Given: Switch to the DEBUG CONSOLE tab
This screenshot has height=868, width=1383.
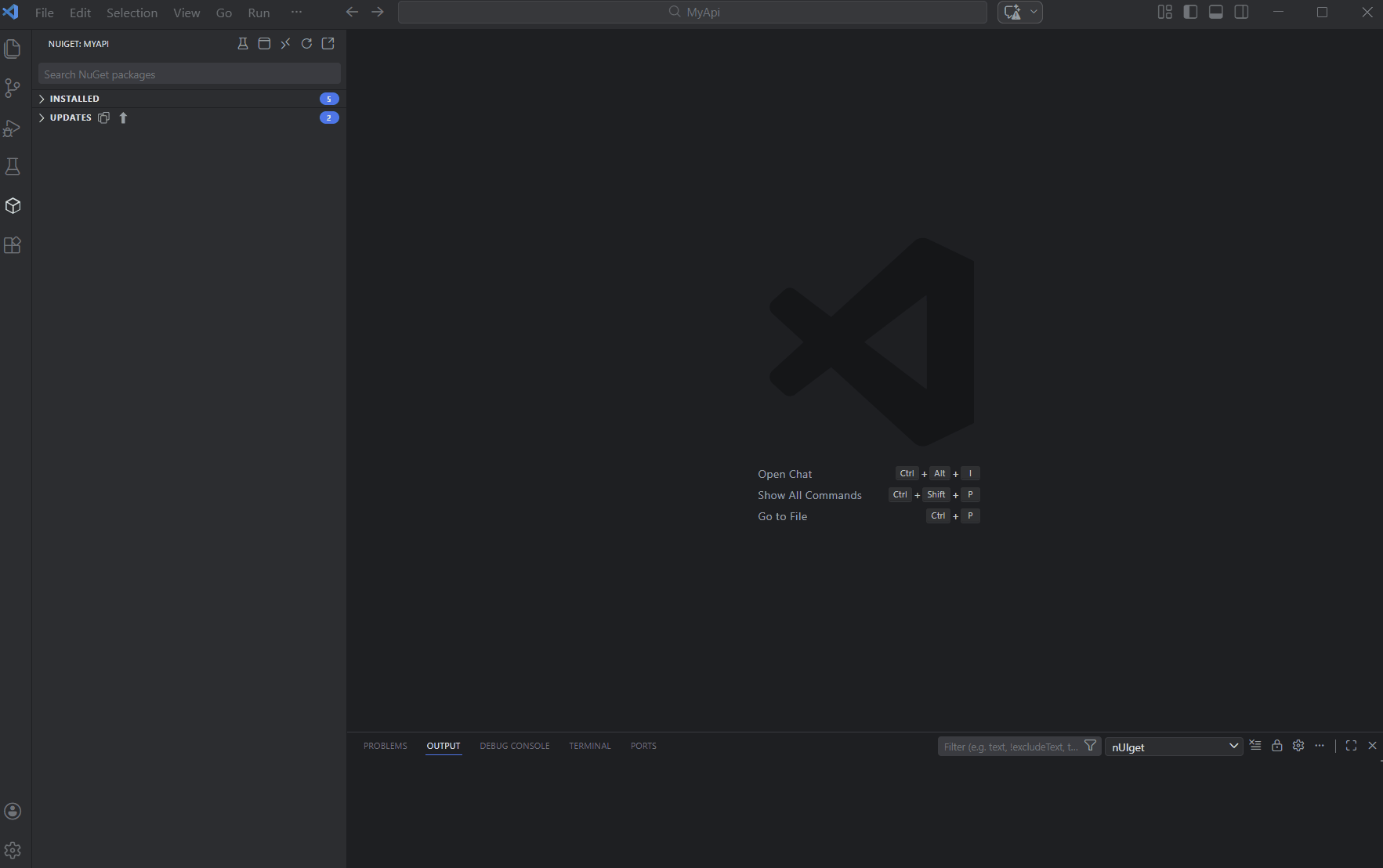Looking at the screenshot, I should coord(515,746).
